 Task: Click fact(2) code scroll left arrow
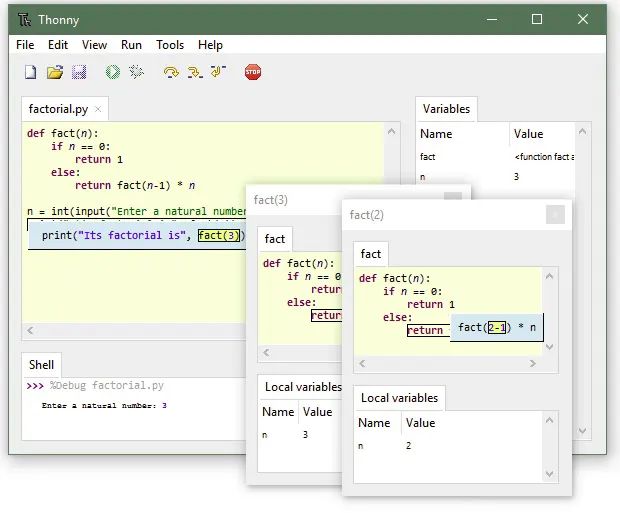[x=362, y=363]
